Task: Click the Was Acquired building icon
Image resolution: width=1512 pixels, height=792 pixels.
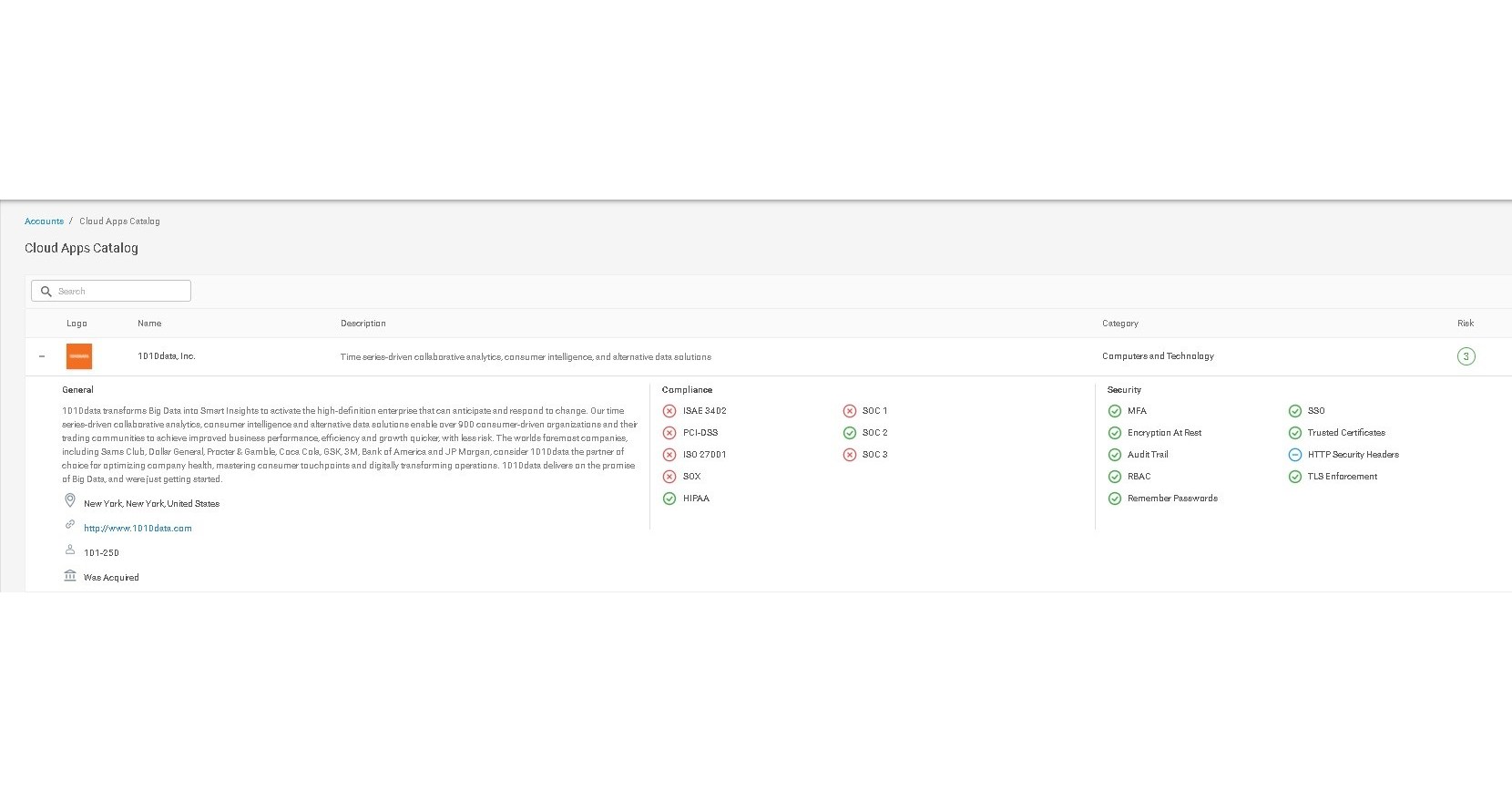Action: pos(70,575)
